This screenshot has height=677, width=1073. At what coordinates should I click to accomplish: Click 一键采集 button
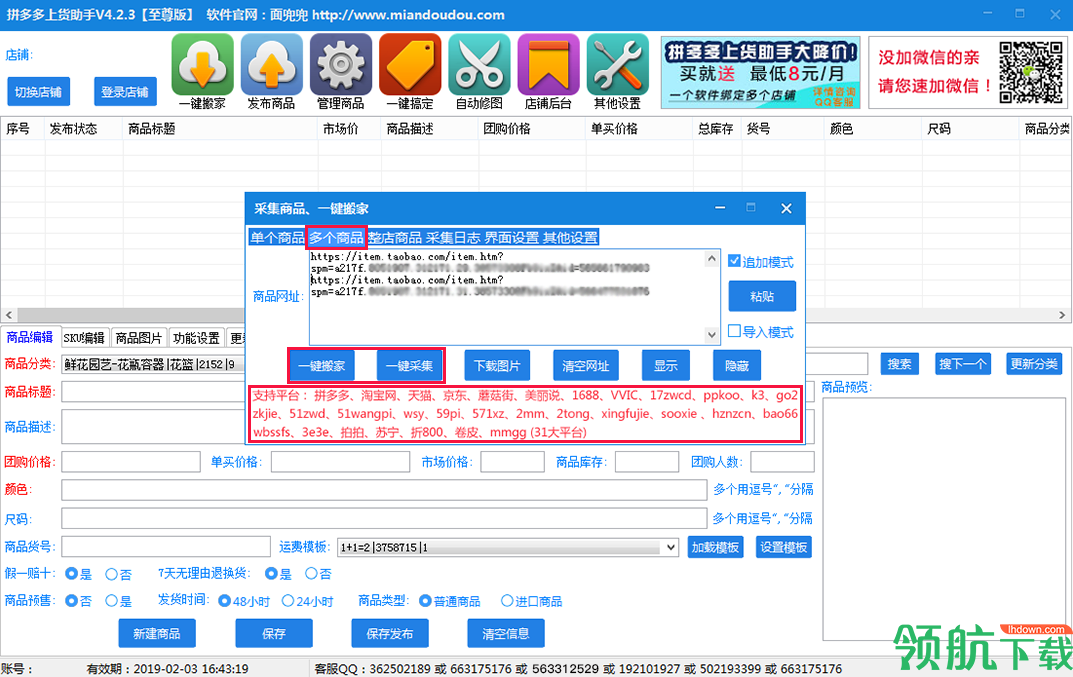[x=409, y=366]
